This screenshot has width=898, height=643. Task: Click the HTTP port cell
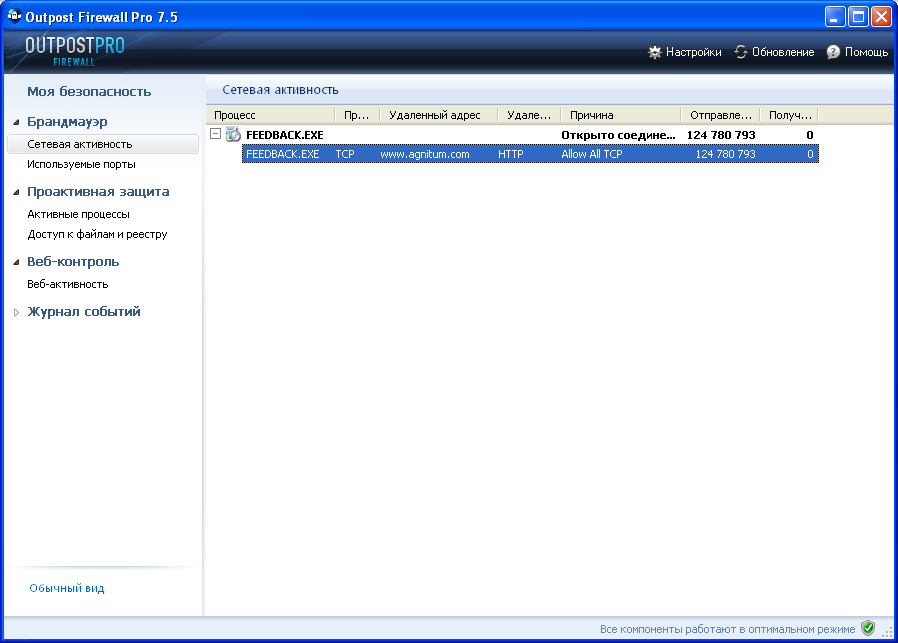(x=510, y=154)
